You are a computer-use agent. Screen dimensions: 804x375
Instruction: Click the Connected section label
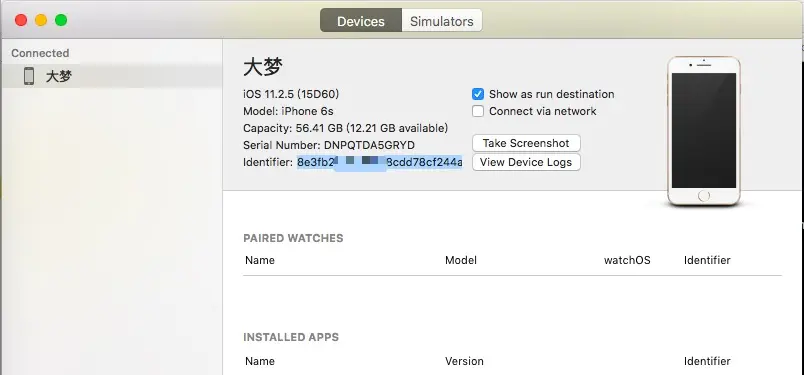[x=40, y=53]
